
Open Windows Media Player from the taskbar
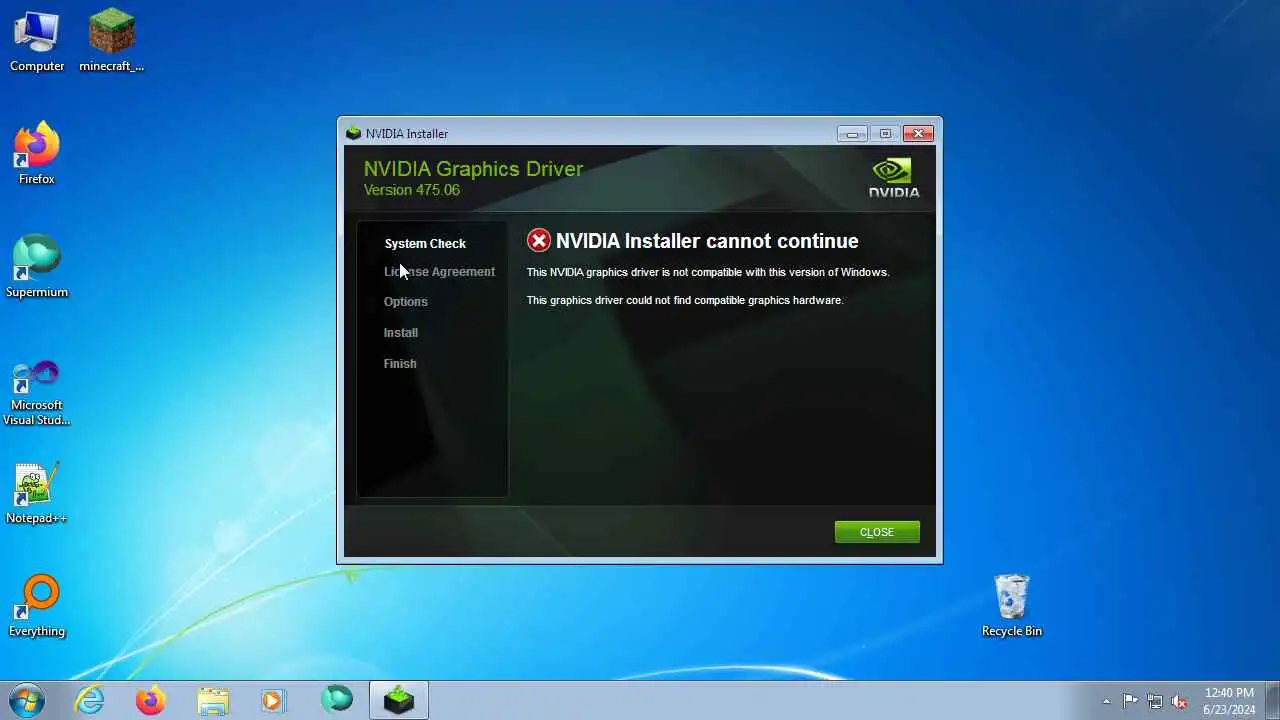coord(274,700)
